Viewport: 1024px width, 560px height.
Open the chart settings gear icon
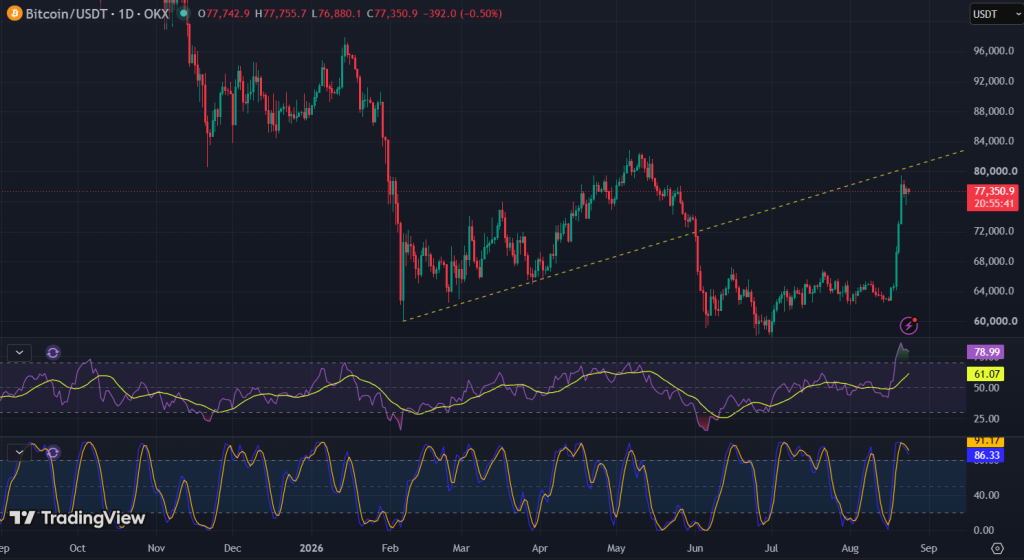(x=997, y=548)
